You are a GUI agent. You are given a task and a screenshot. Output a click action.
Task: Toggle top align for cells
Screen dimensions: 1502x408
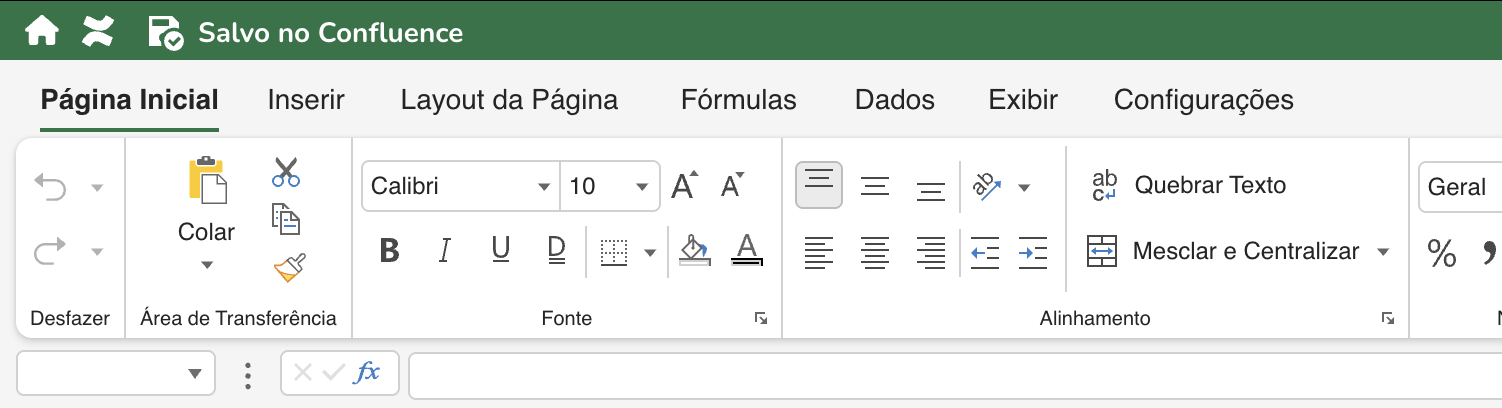[819, 185]
